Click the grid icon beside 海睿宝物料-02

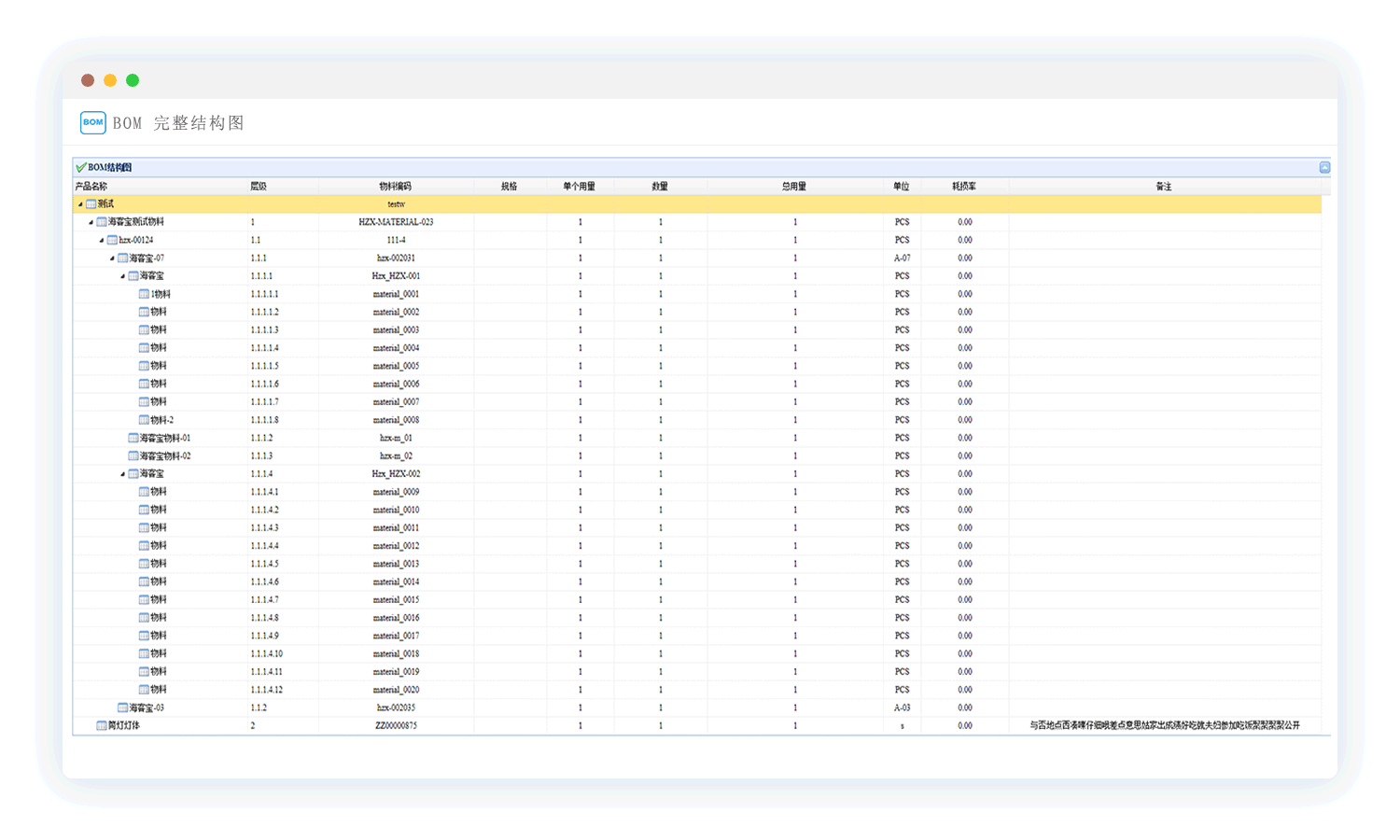(133, 455)
